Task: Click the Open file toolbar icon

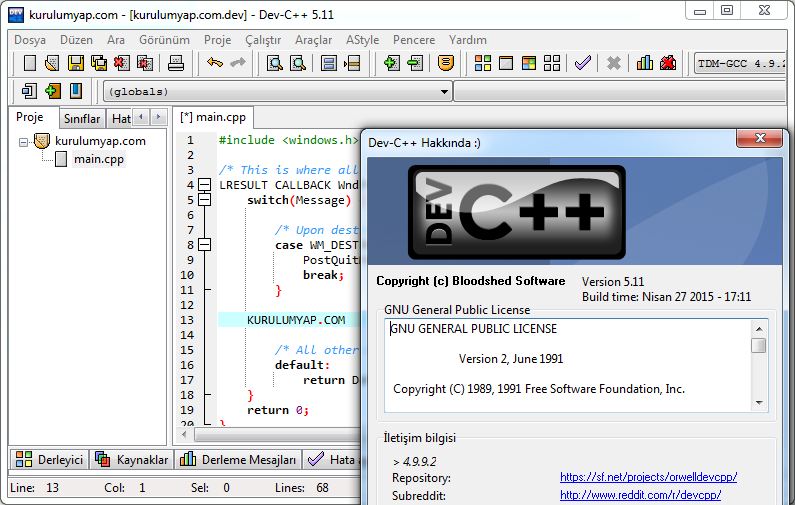Action: [x=52, y=63]
